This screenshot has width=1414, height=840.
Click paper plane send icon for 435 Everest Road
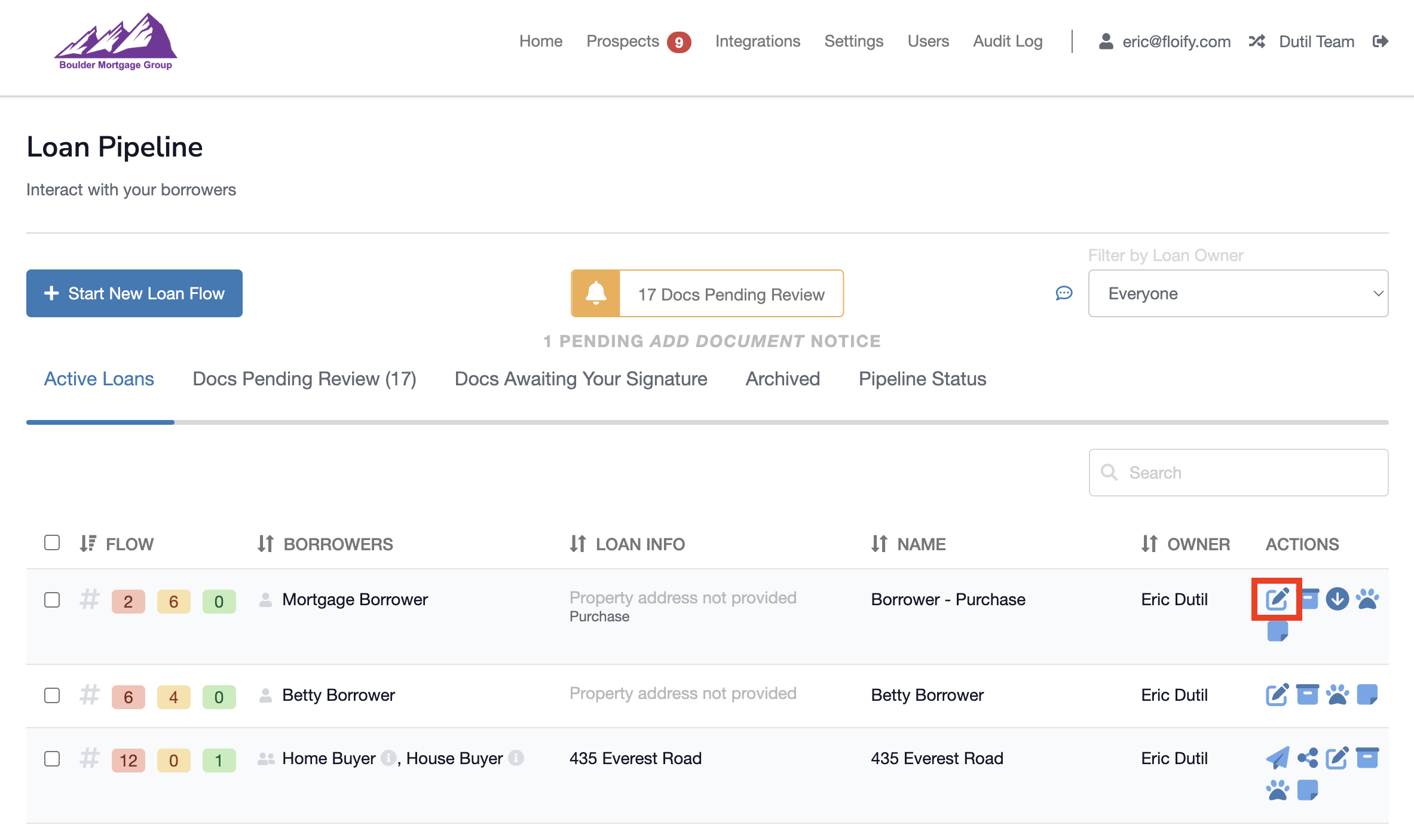click(x=1277, y=758)
